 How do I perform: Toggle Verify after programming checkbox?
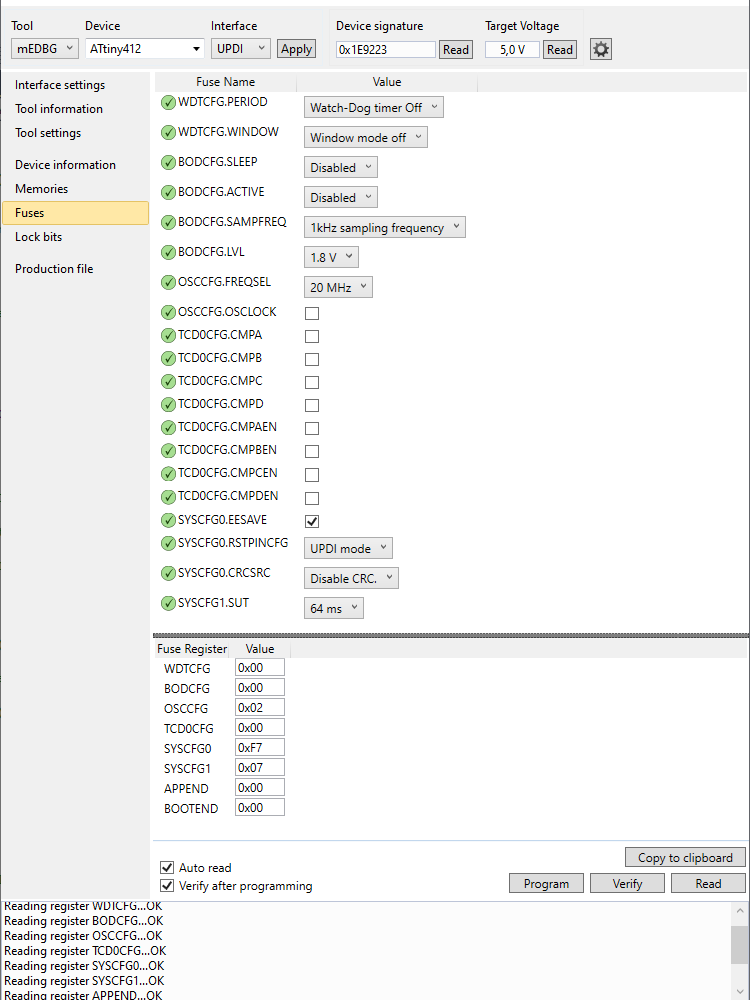pyautogui.click(x=167, y=886)
